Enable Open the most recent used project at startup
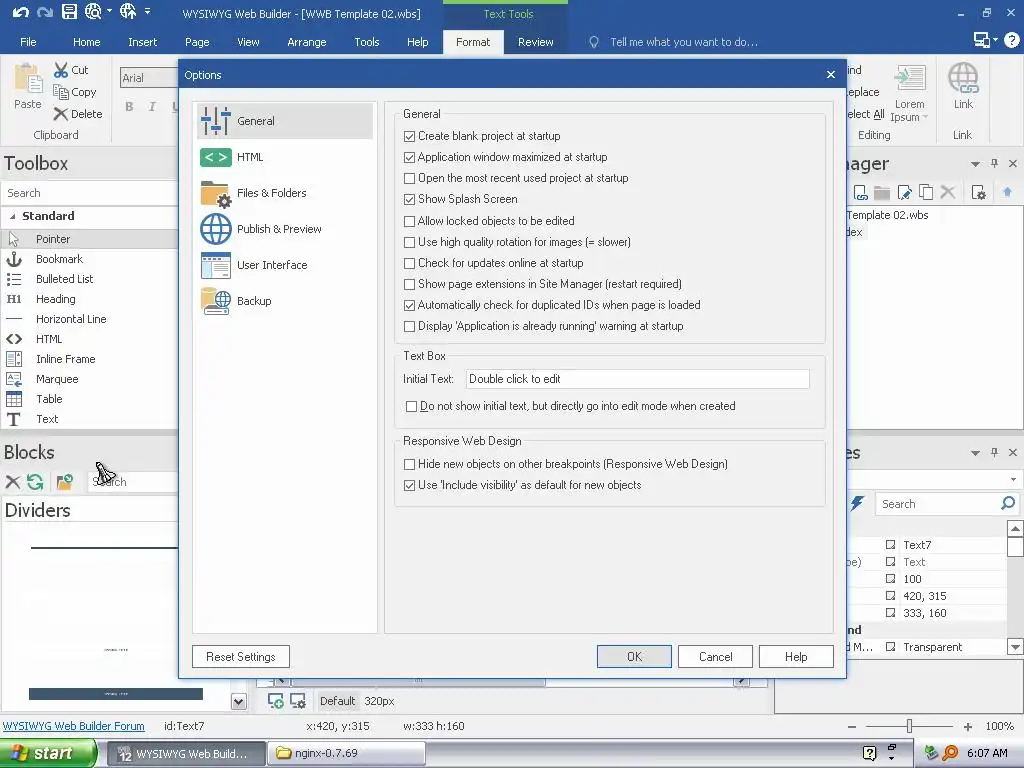Image resolution: width=1024 pixels, height=768 pixels. pos(409,178)
